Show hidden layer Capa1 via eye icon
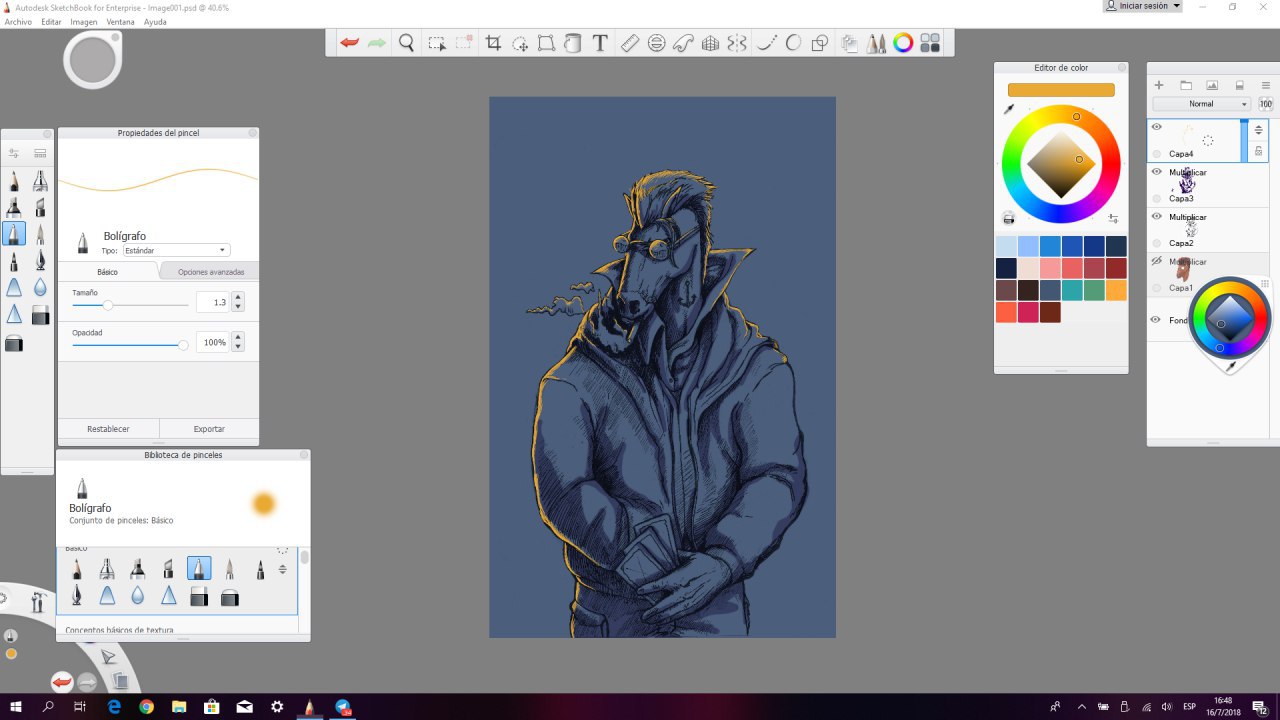 pyautogui.click(x=1157, y=261)
